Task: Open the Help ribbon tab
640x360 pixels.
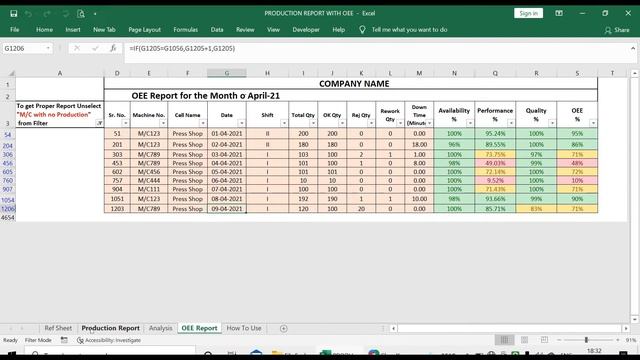Action: coord(338,29)
